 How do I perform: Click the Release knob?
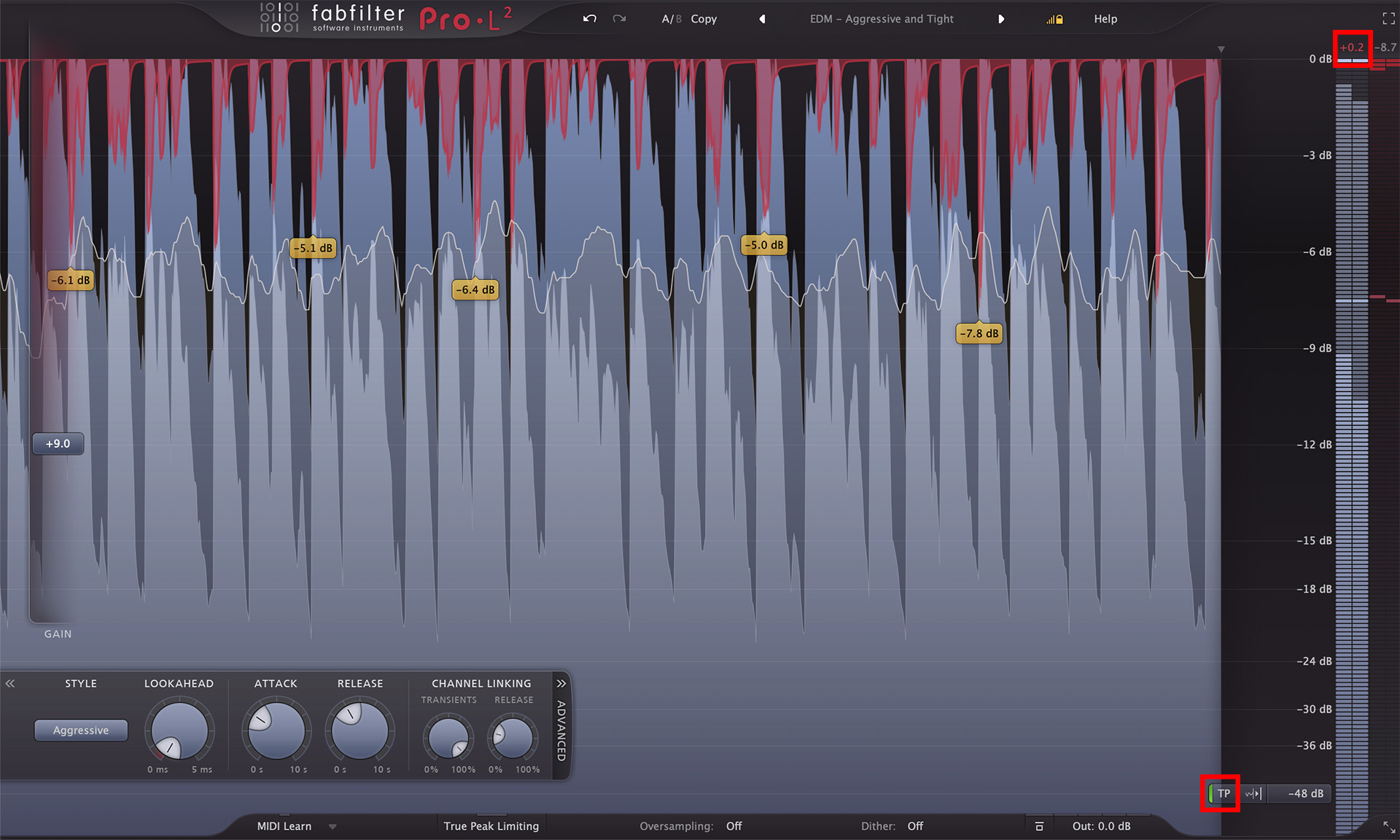tap(360, 731)
